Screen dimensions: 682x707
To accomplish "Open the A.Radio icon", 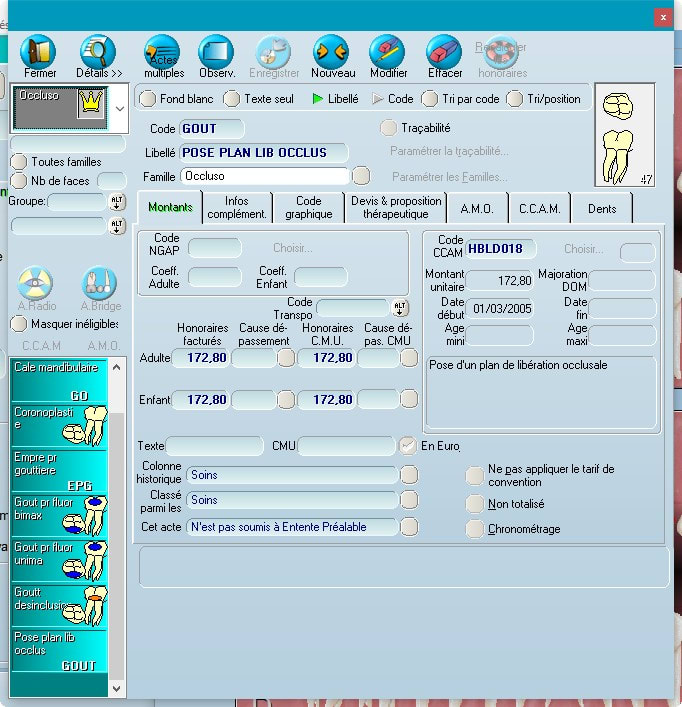I will coord(35,285).
